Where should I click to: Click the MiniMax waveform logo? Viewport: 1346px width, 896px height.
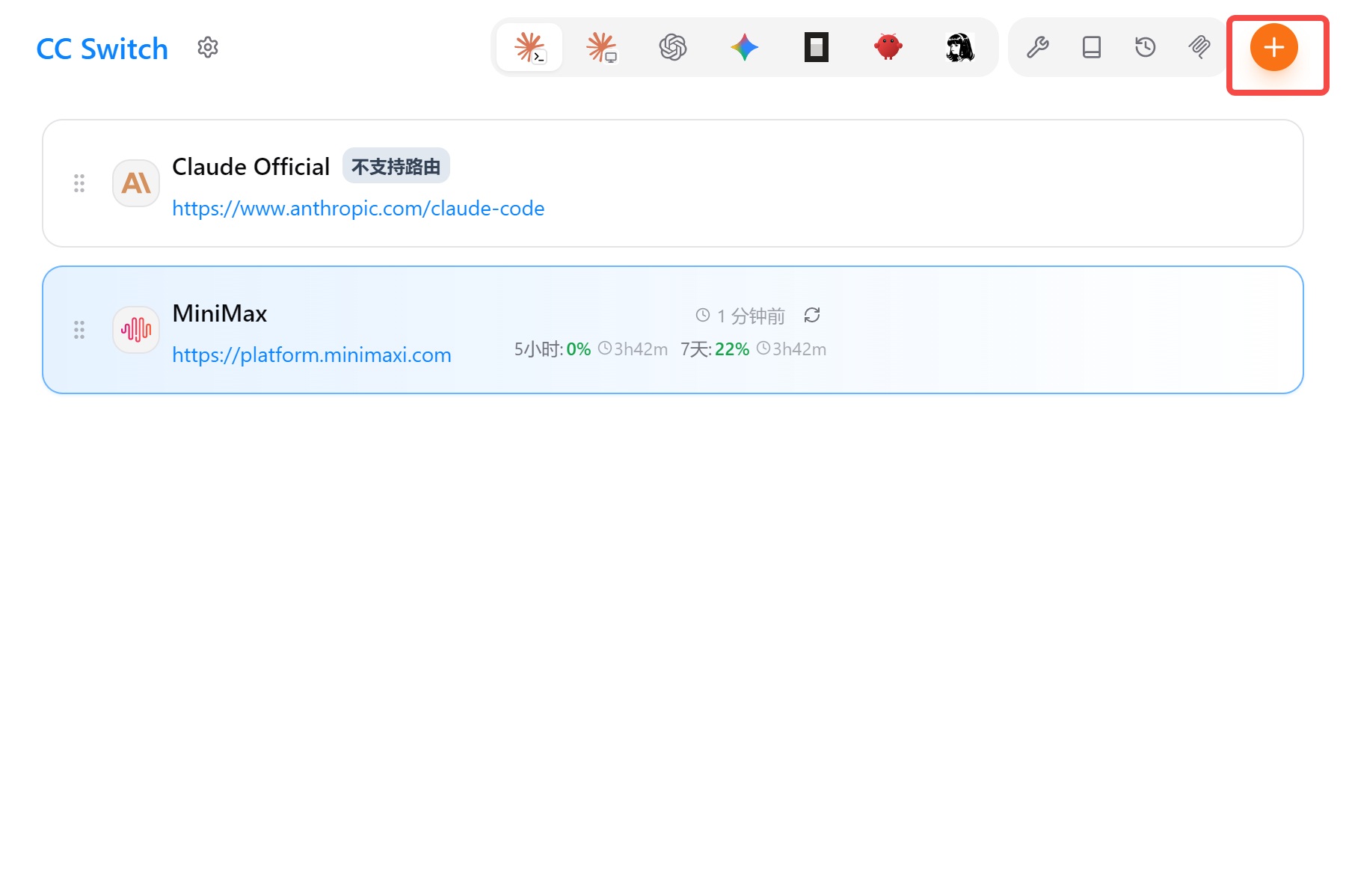(x=136, y=330)
